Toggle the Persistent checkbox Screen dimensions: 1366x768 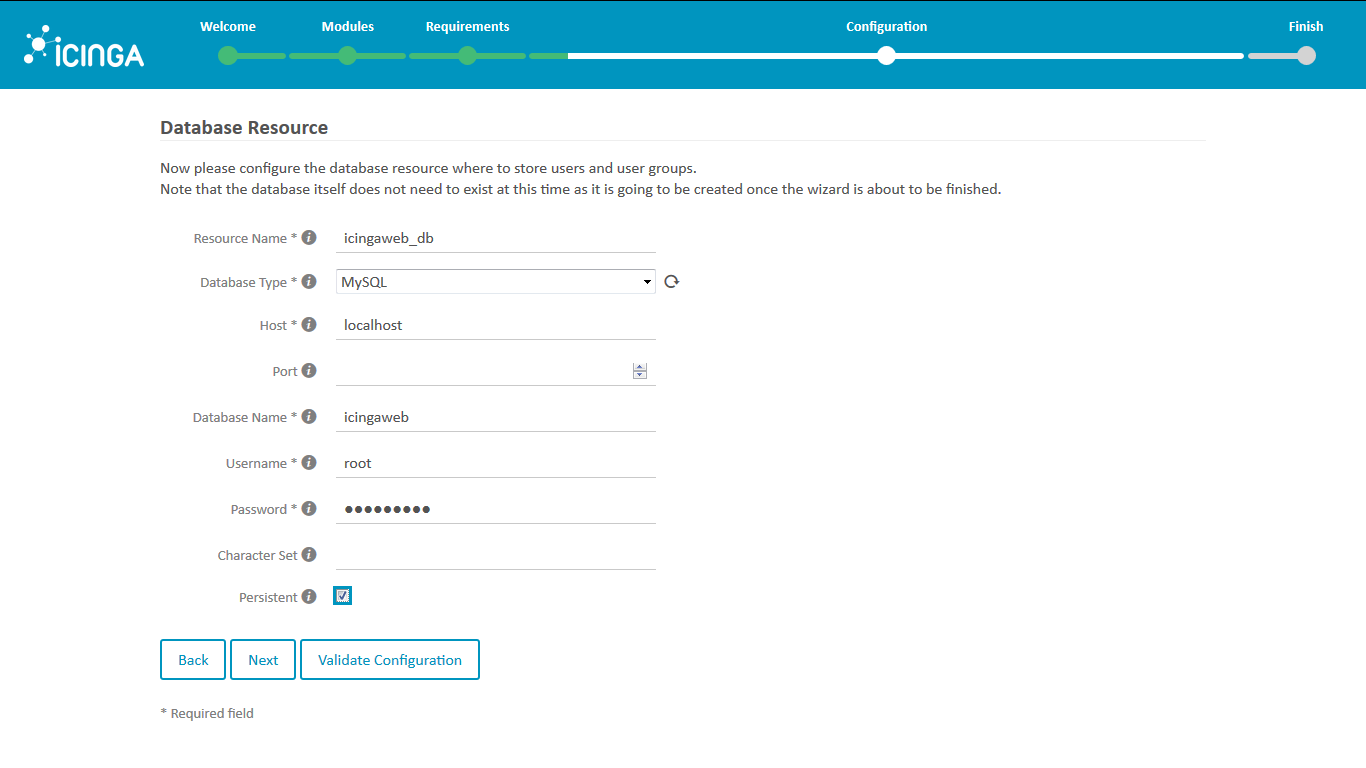tap(343, 596)
